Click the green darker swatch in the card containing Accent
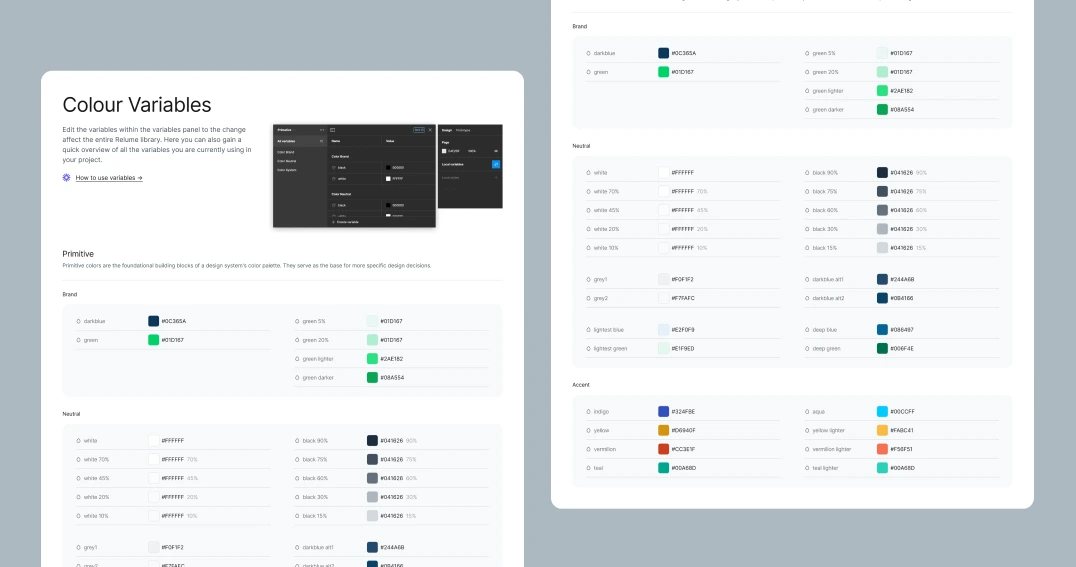The width and height of the screenshot is (1076, 567). (882, 110)
